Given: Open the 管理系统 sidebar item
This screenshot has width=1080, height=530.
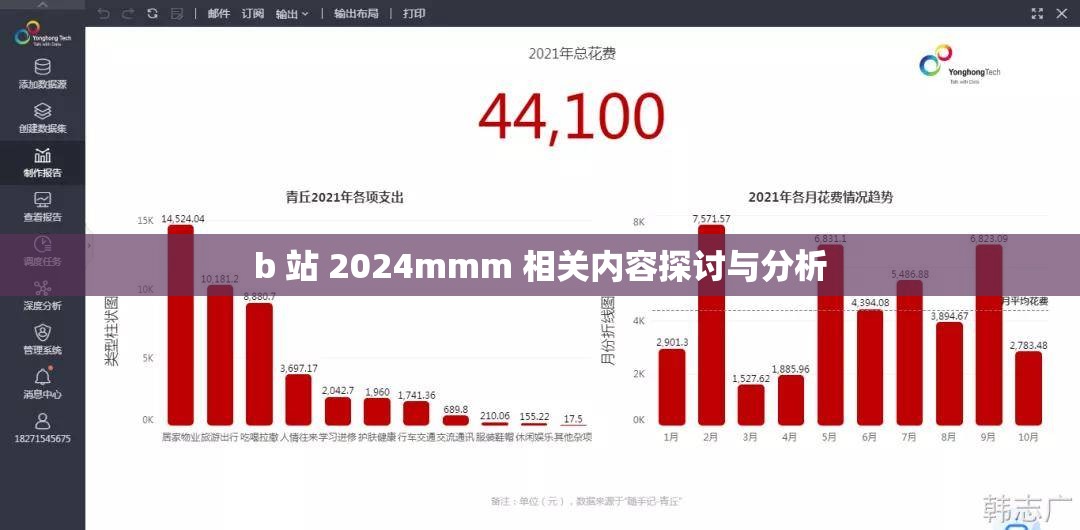Looking at the screenshot, I should [x=42, y=340].
